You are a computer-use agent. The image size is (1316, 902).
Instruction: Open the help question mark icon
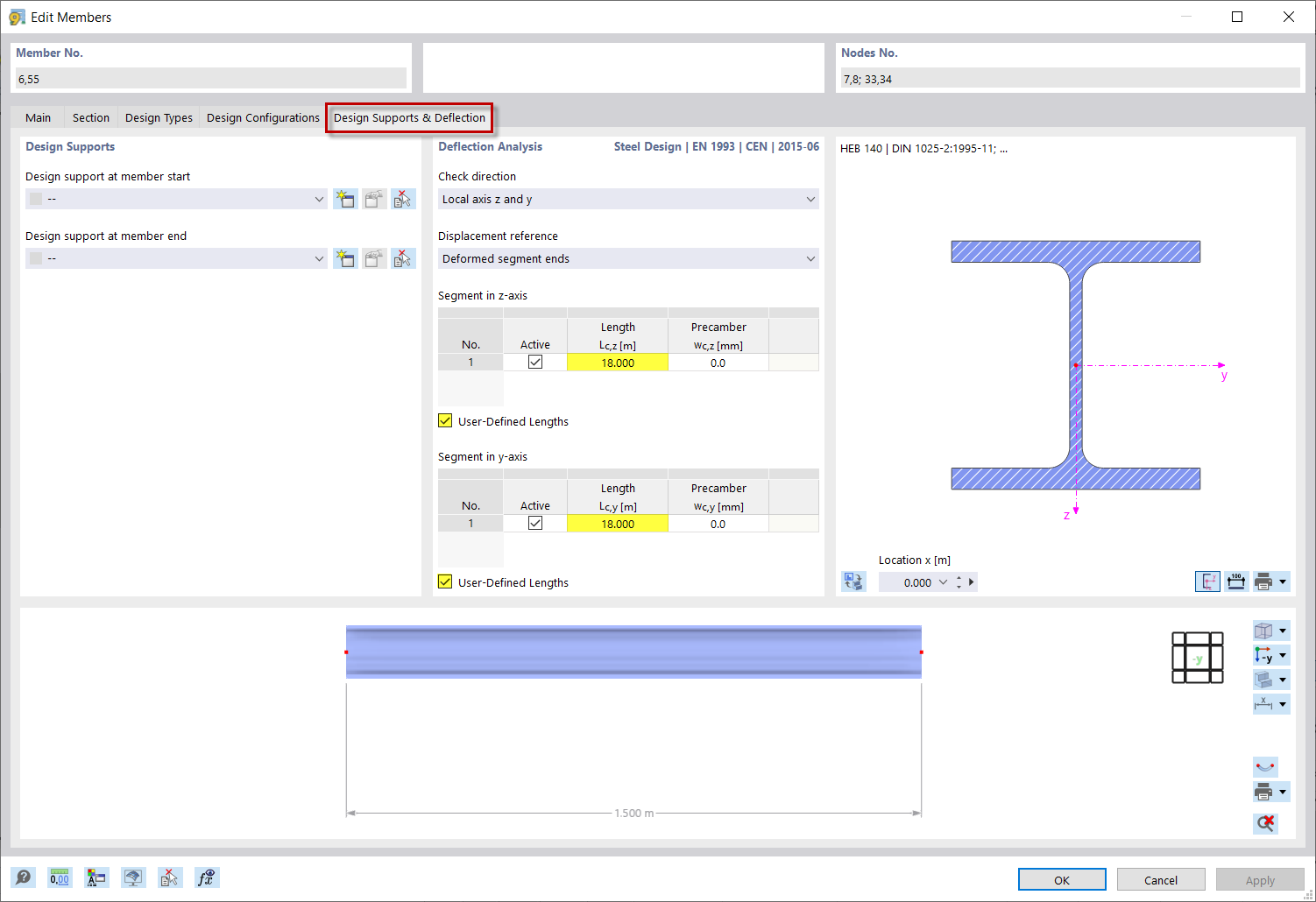24,877
